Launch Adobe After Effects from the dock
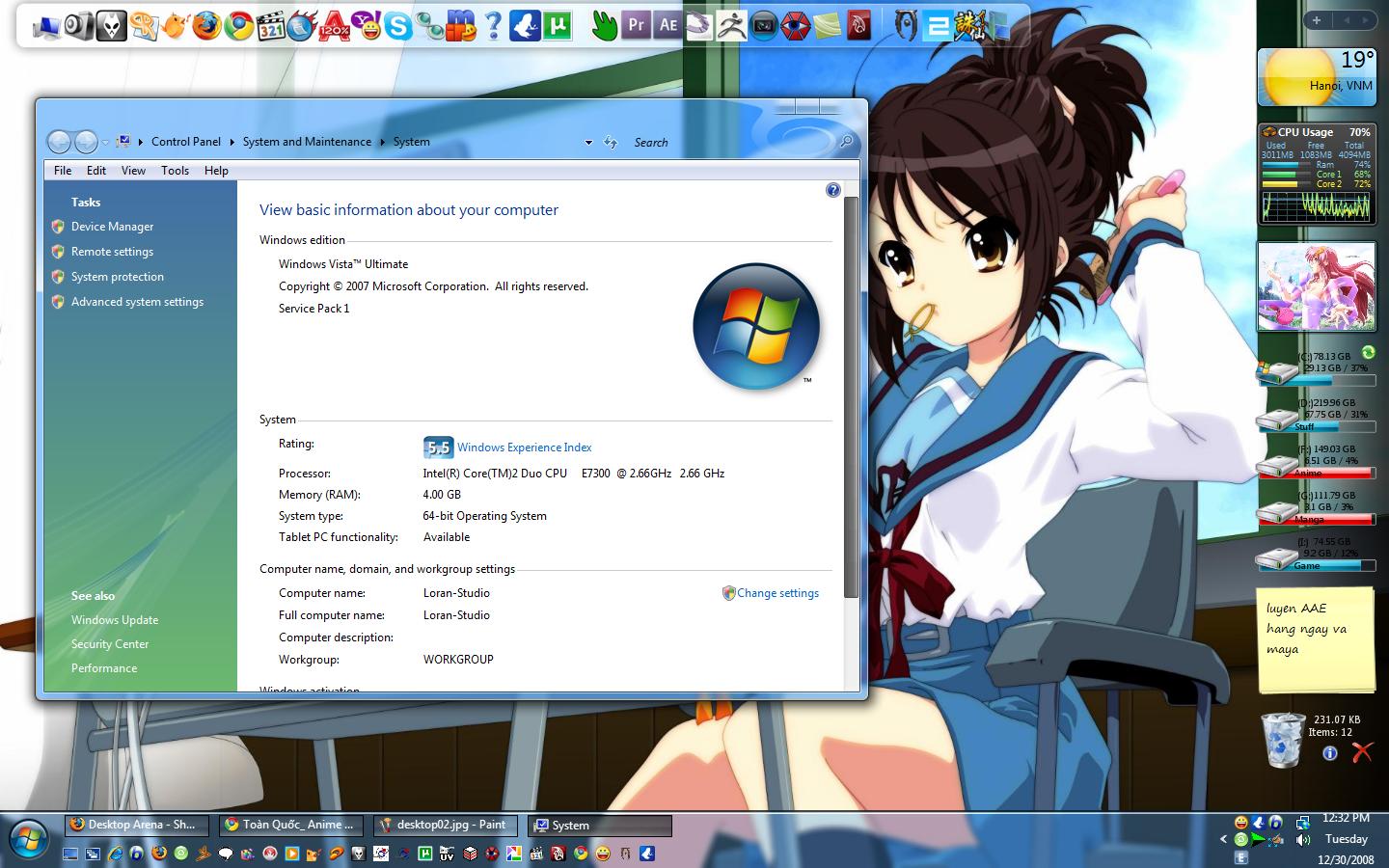Screen dimensions: 1389x868 tap(667, 25)
